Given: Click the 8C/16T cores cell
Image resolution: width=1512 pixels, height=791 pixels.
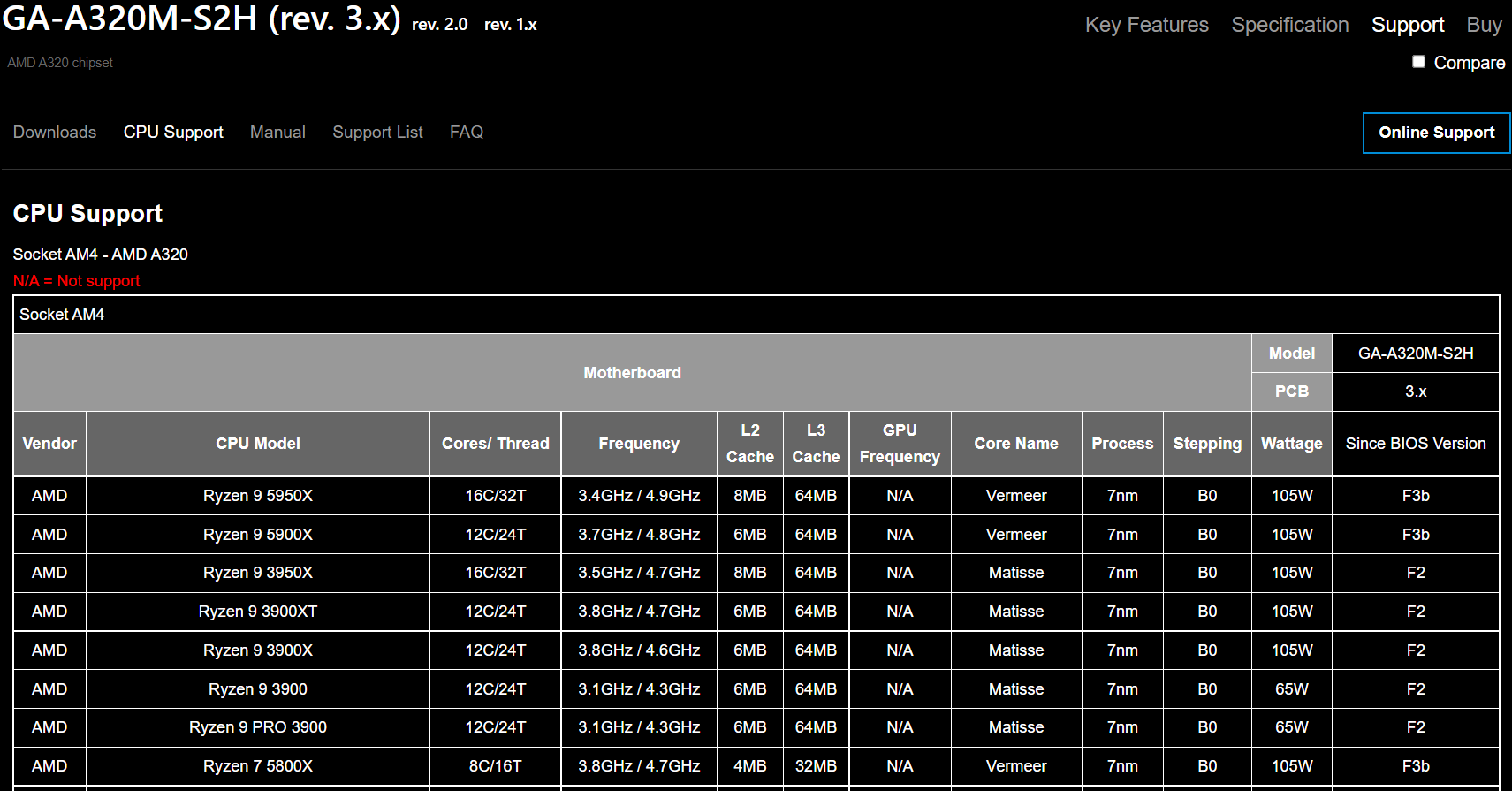Looking at the screenshot, I should (496, 766).
